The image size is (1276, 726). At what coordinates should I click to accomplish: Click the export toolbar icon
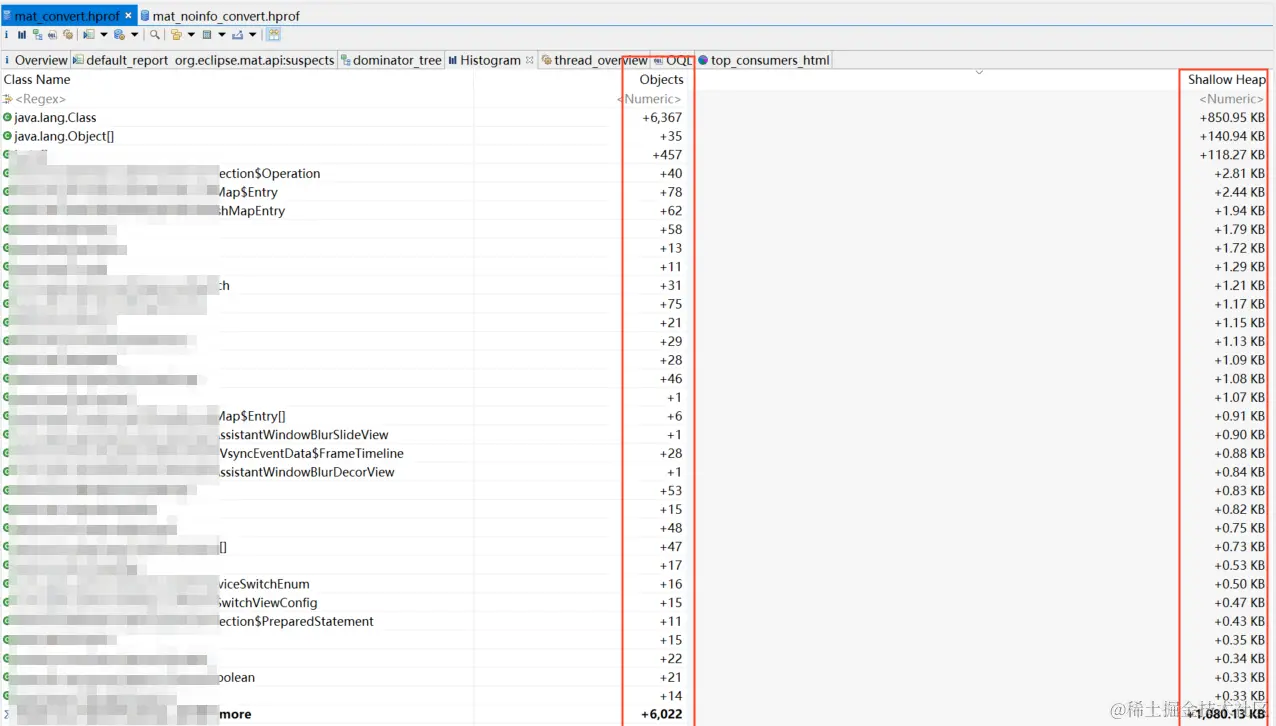[237, 34]
